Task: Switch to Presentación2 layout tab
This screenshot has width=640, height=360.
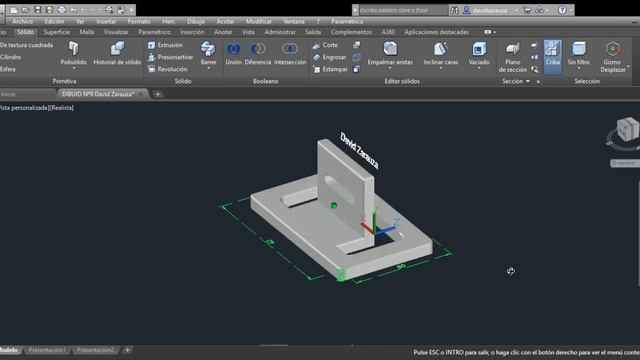Action: [96, 350]
